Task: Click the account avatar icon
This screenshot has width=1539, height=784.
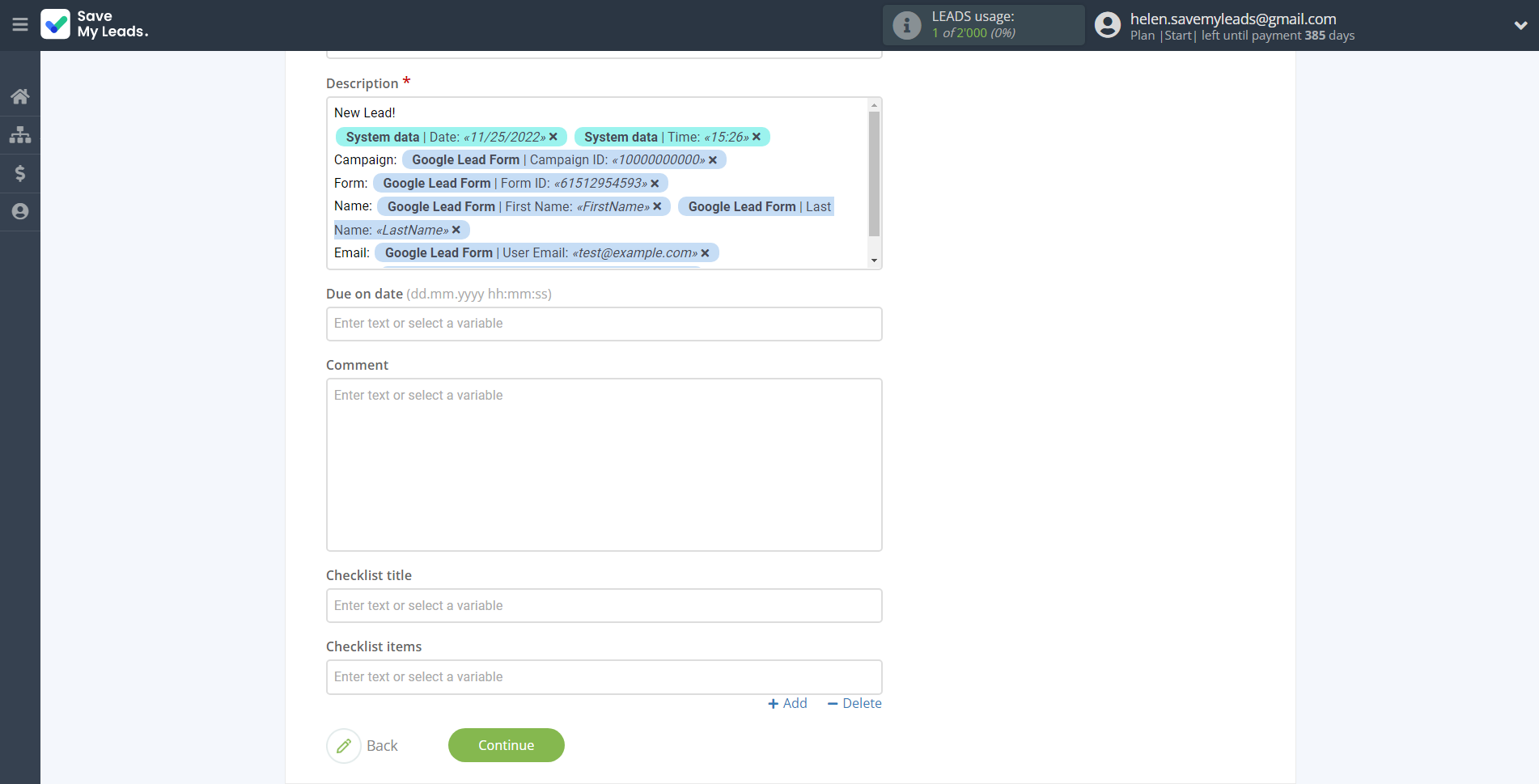Action: click(1108, 25)
